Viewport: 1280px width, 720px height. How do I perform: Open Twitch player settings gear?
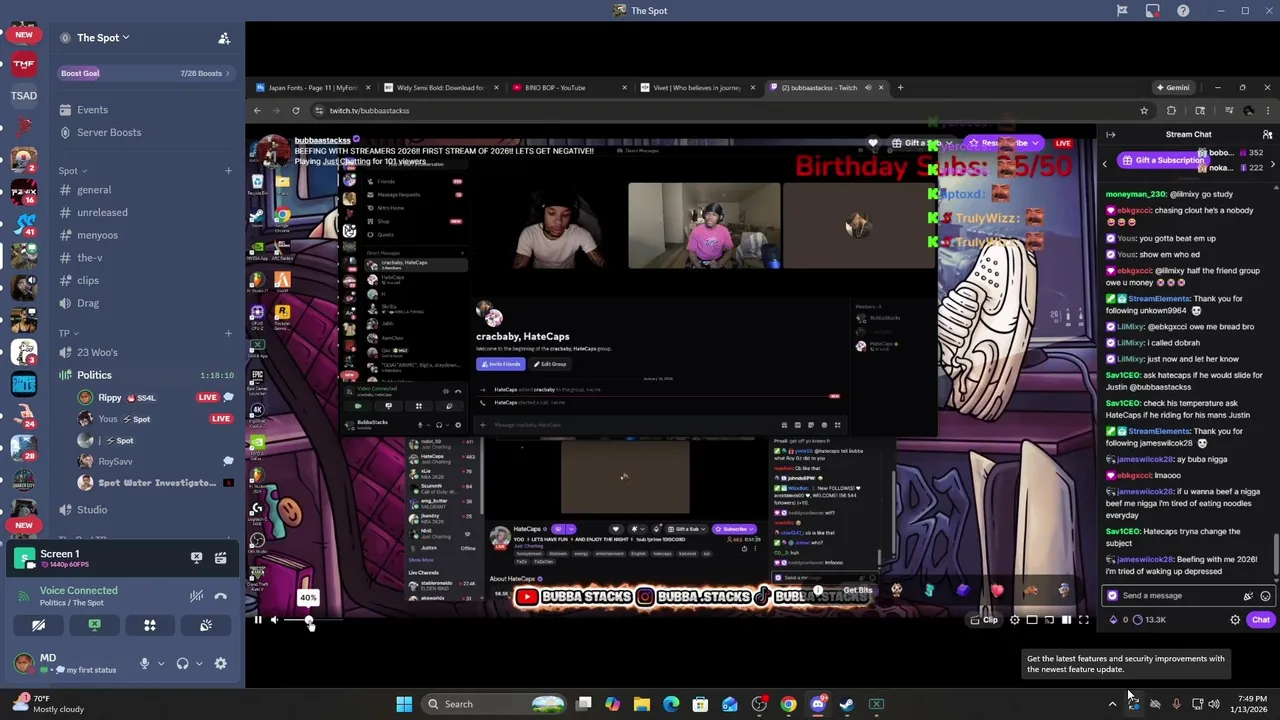[x=1014, y=620]
